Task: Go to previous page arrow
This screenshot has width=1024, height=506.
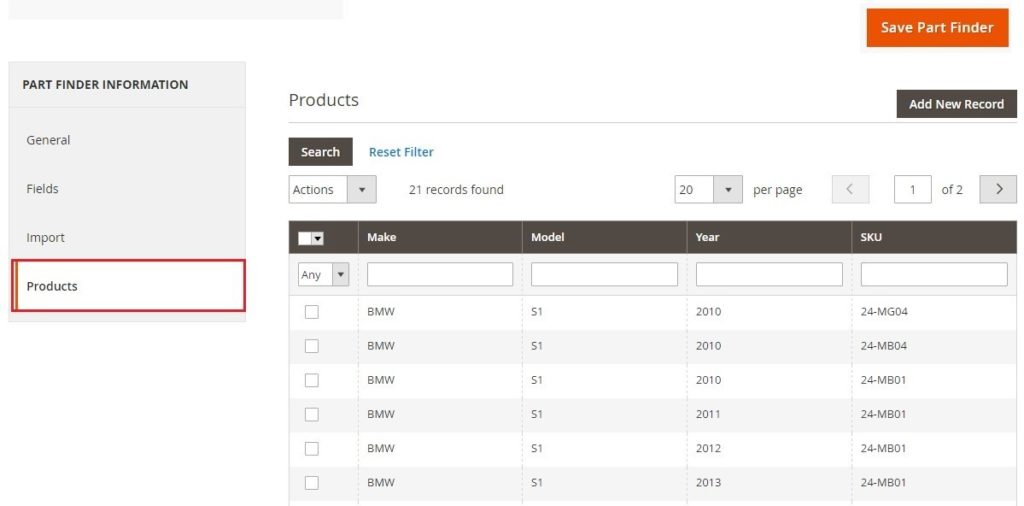Action: (x=850, y=189)
